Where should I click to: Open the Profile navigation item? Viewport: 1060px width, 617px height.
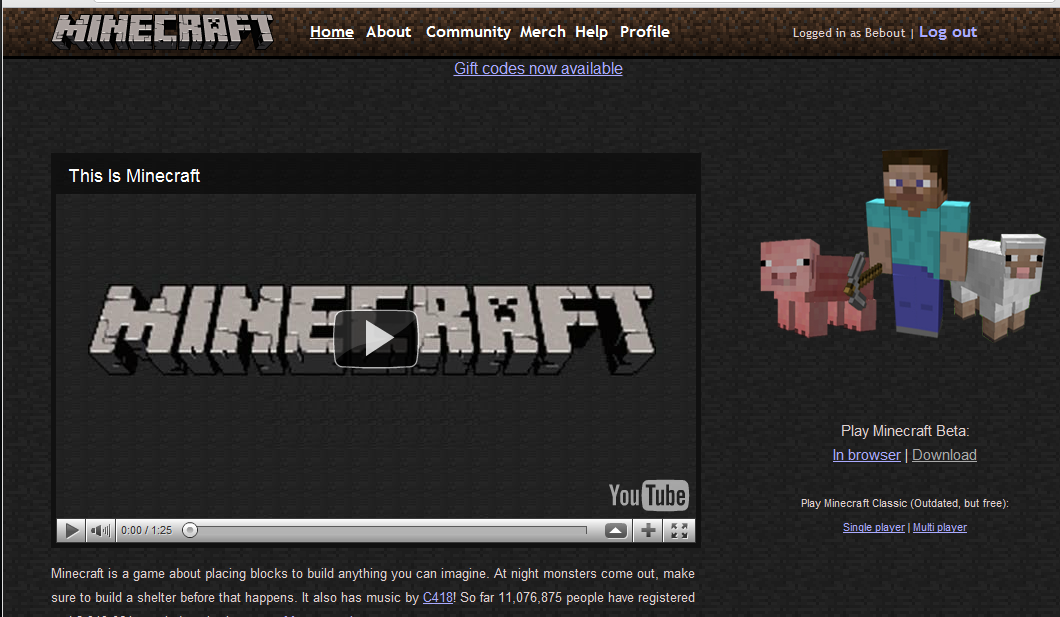point(645,32)
